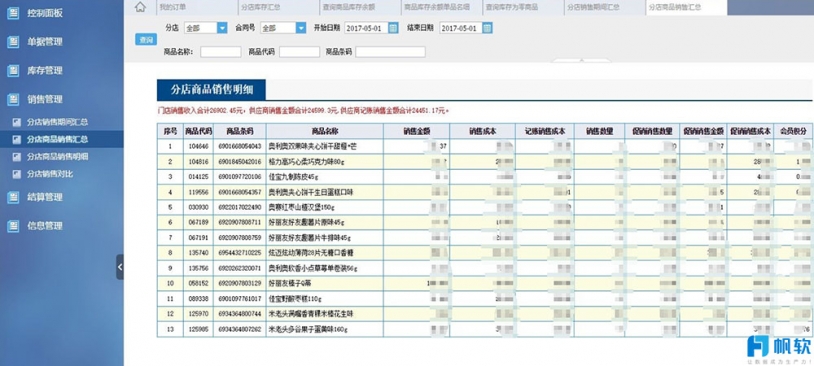Switch to the 查询库存为零商品 tab
814x366 pixels.
point(523,8)
